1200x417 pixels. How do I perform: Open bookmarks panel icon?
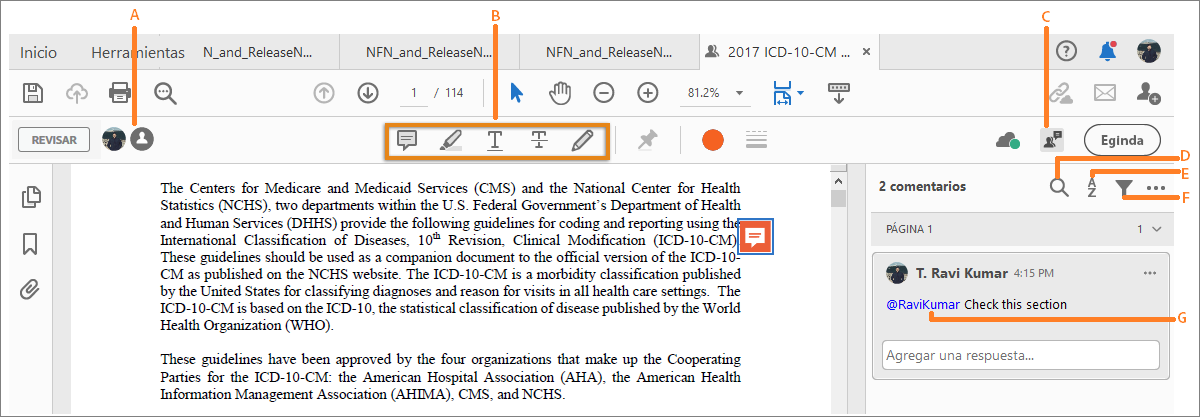pos(31,244)
